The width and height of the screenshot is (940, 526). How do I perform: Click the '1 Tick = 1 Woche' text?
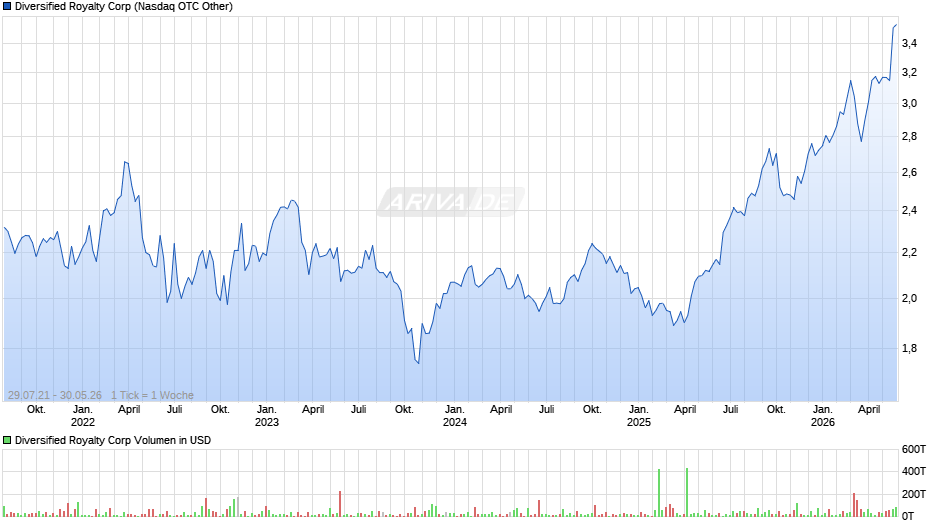152,395
